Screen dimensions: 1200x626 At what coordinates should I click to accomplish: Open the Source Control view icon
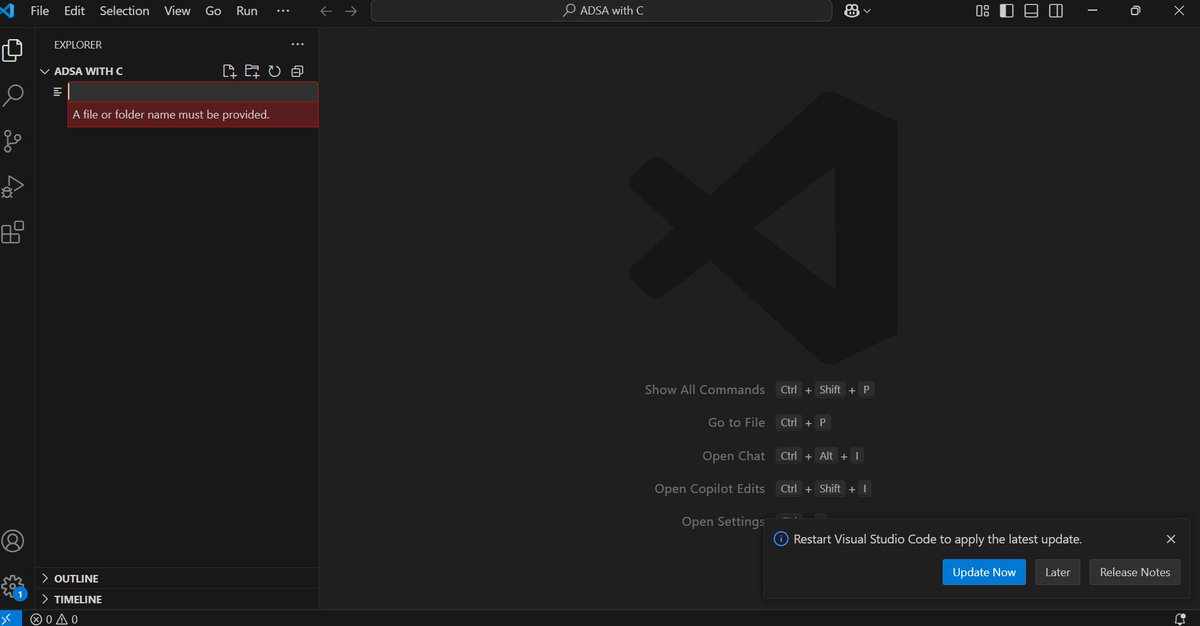click(x=13, y=141)
